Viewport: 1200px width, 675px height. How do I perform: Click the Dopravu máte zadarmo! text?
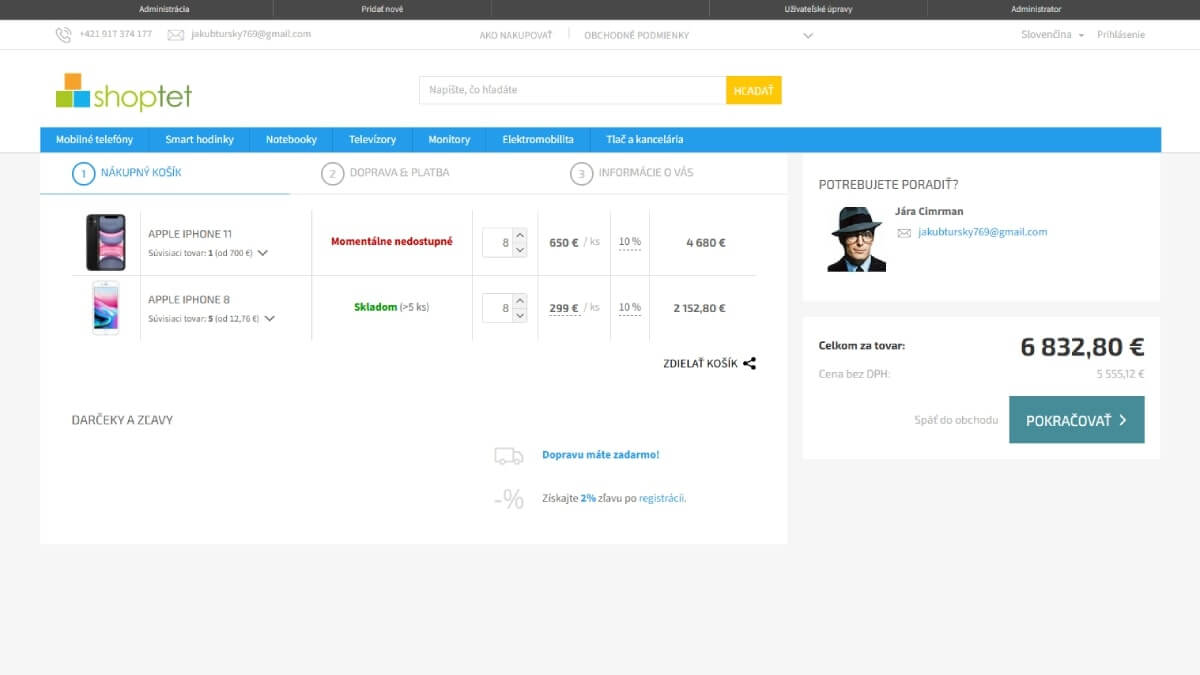tap(601, 455)
